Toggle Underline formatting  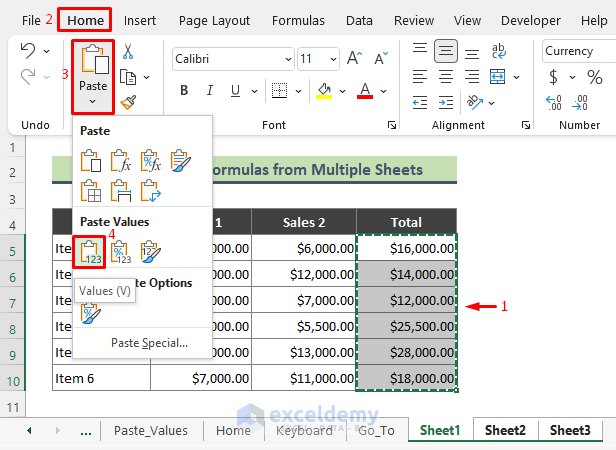[235, 91]
